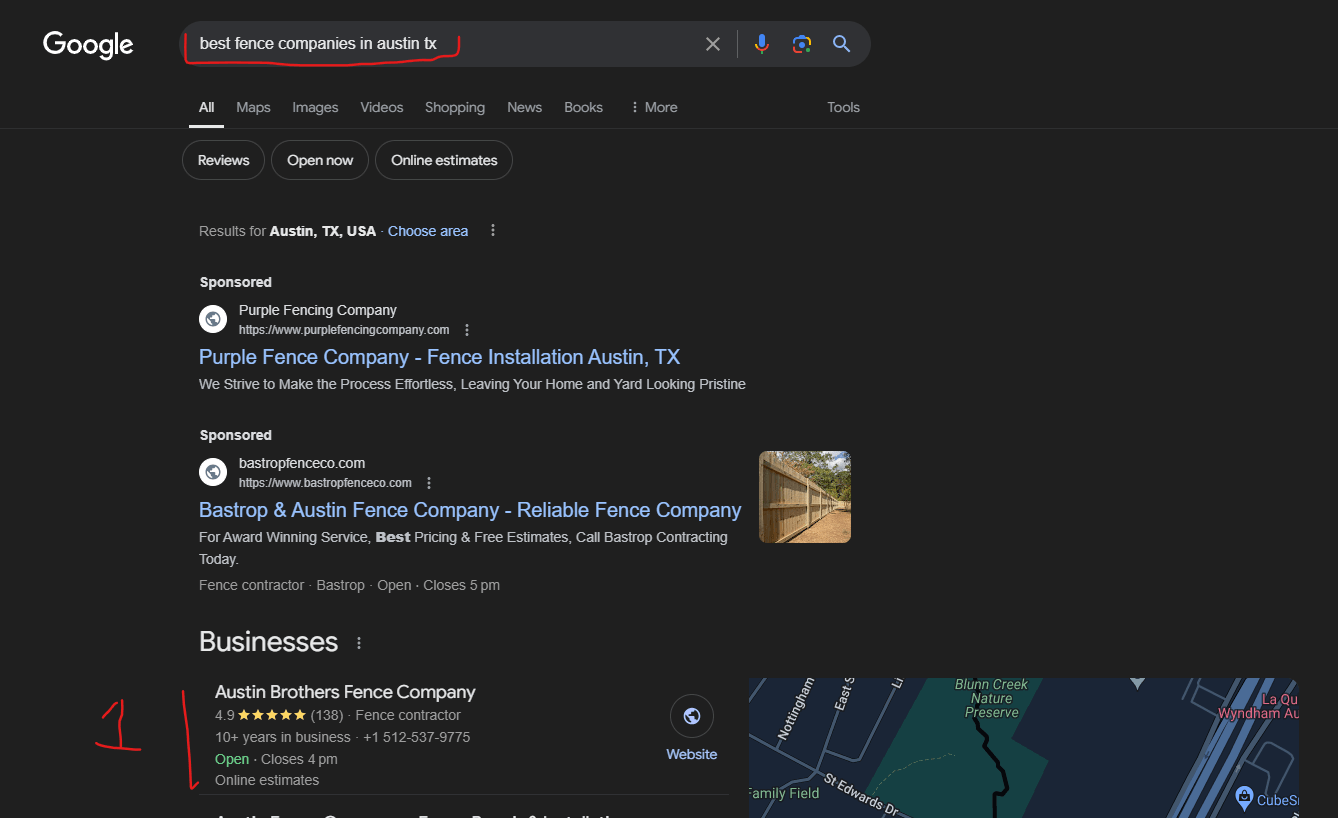Click the search input field

point(440,44)
